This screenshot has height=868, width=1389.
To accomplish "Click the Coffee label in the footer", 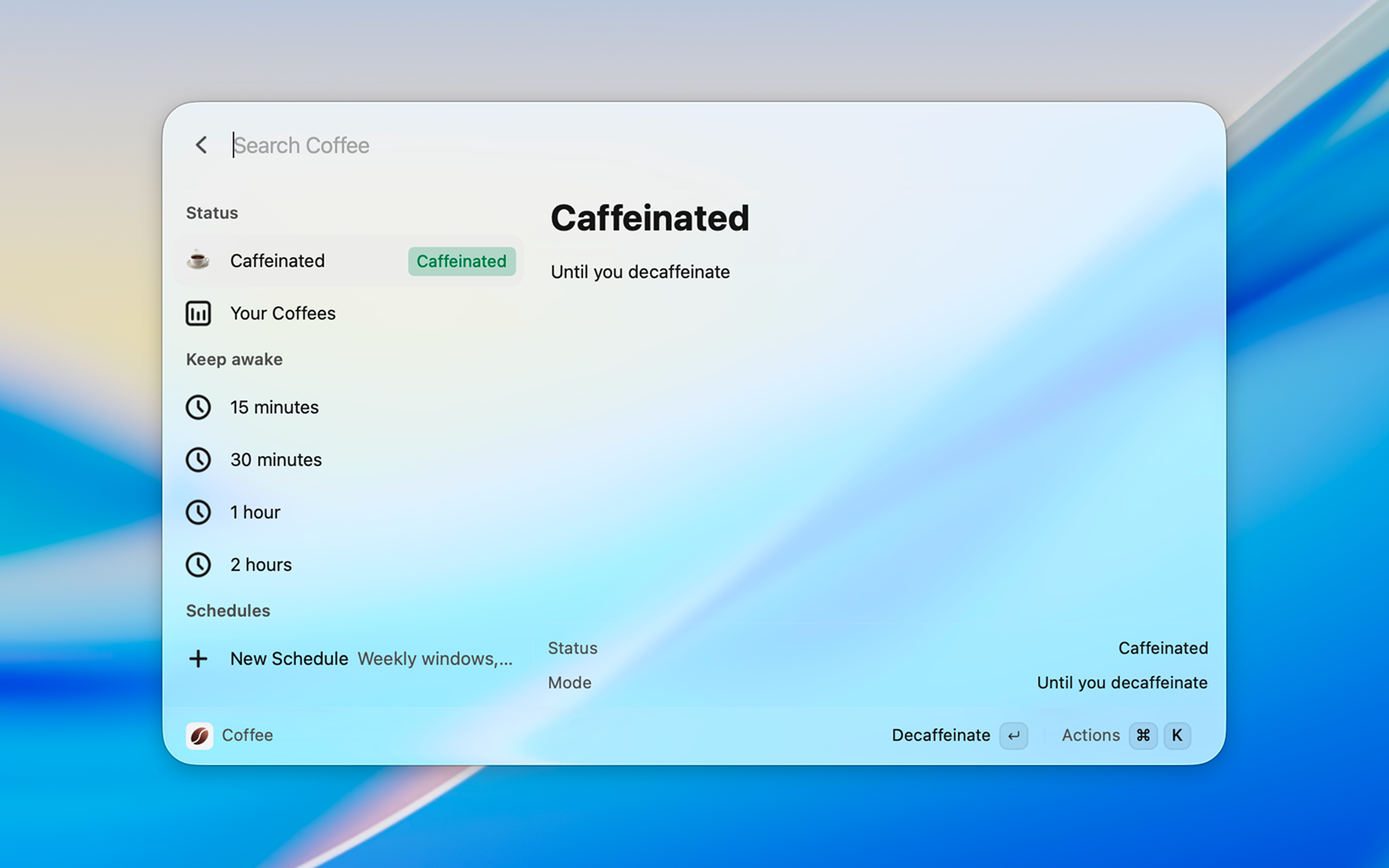I will click(x=247, y=735).
